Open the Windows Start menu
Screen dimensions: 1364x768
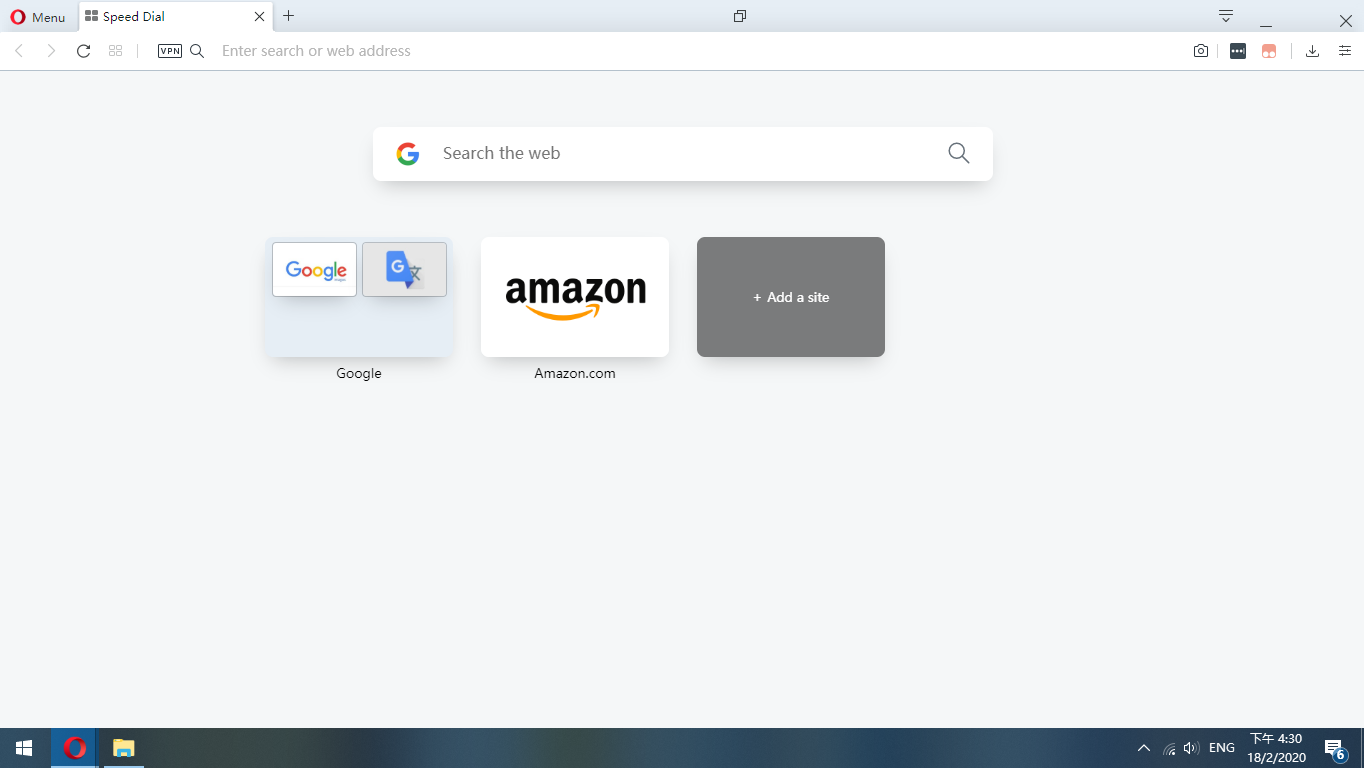pyautogui.click(x=24, y=748)
